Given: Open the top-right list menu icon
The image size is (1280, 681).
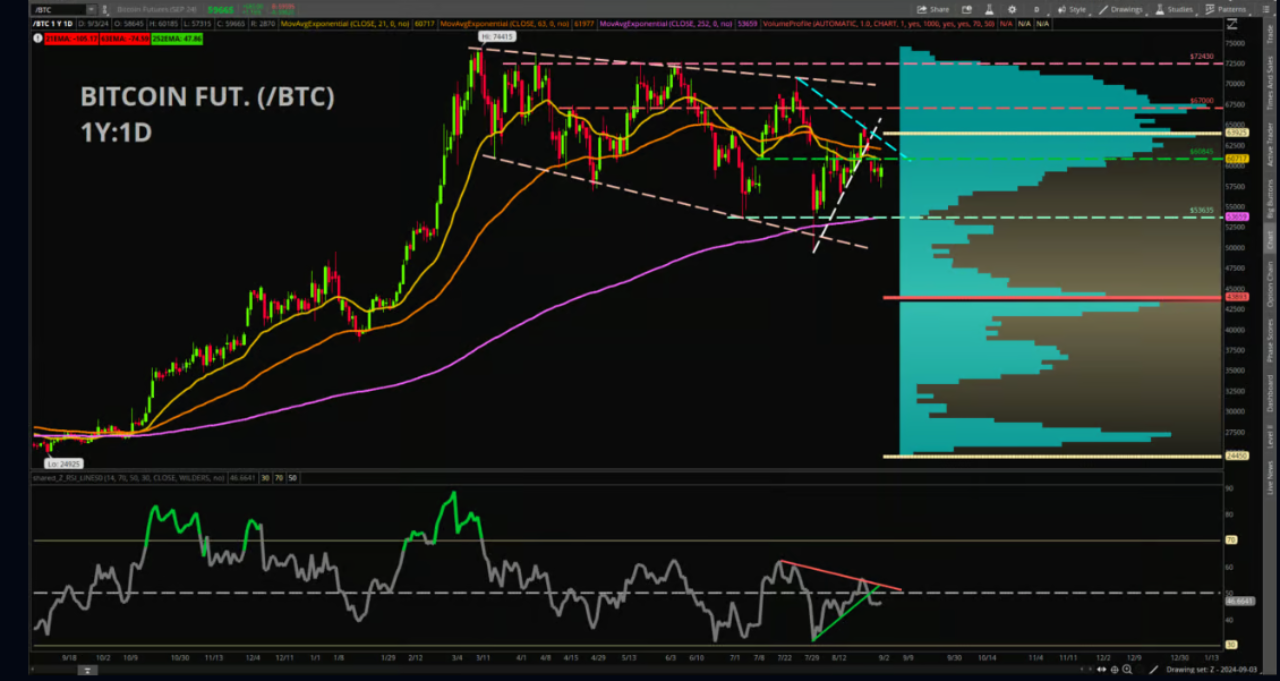Looking at the screenshot, I should [1267, 8].
